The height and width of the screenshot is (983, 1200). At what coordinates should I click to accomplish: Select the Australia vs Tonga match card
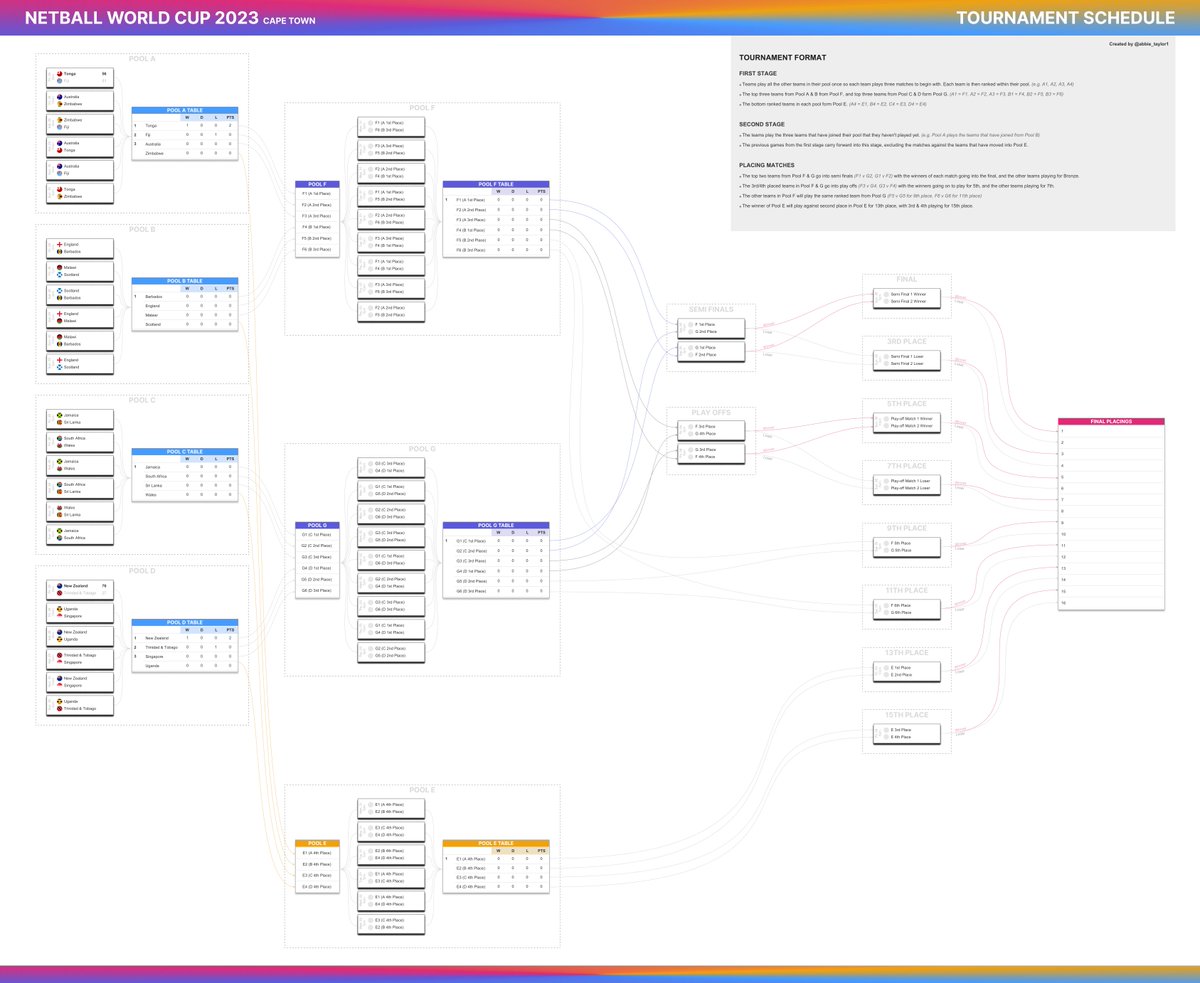tap(80, 147)
